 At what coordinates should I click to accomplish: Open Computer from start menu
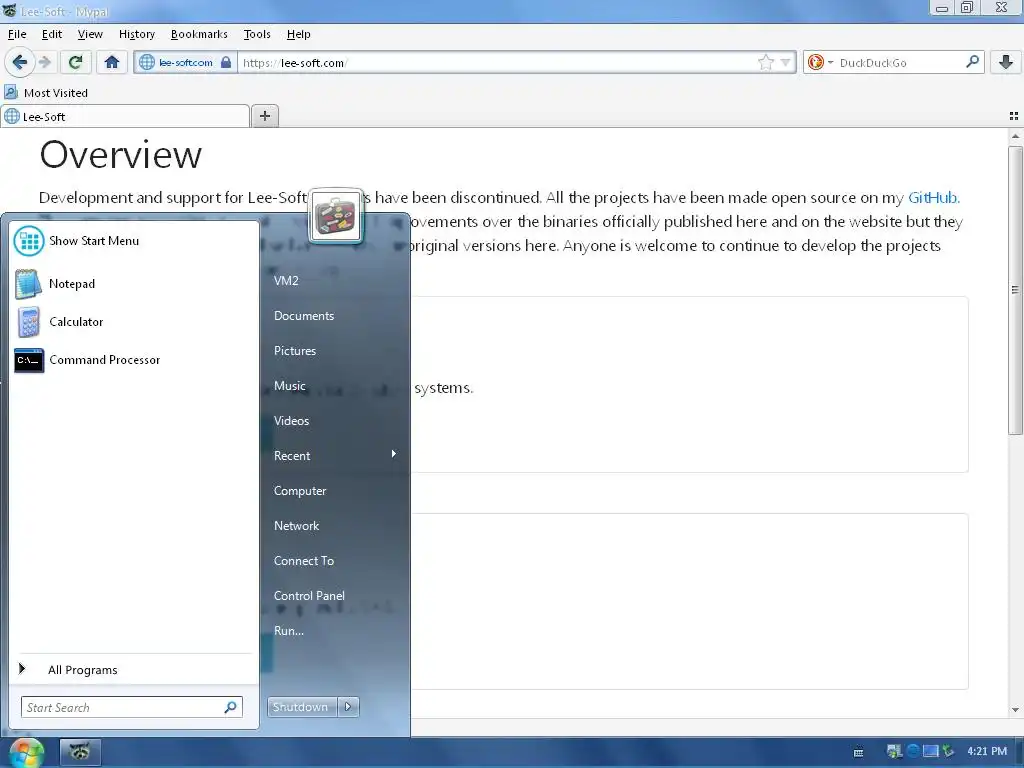[x=300, y=490]
